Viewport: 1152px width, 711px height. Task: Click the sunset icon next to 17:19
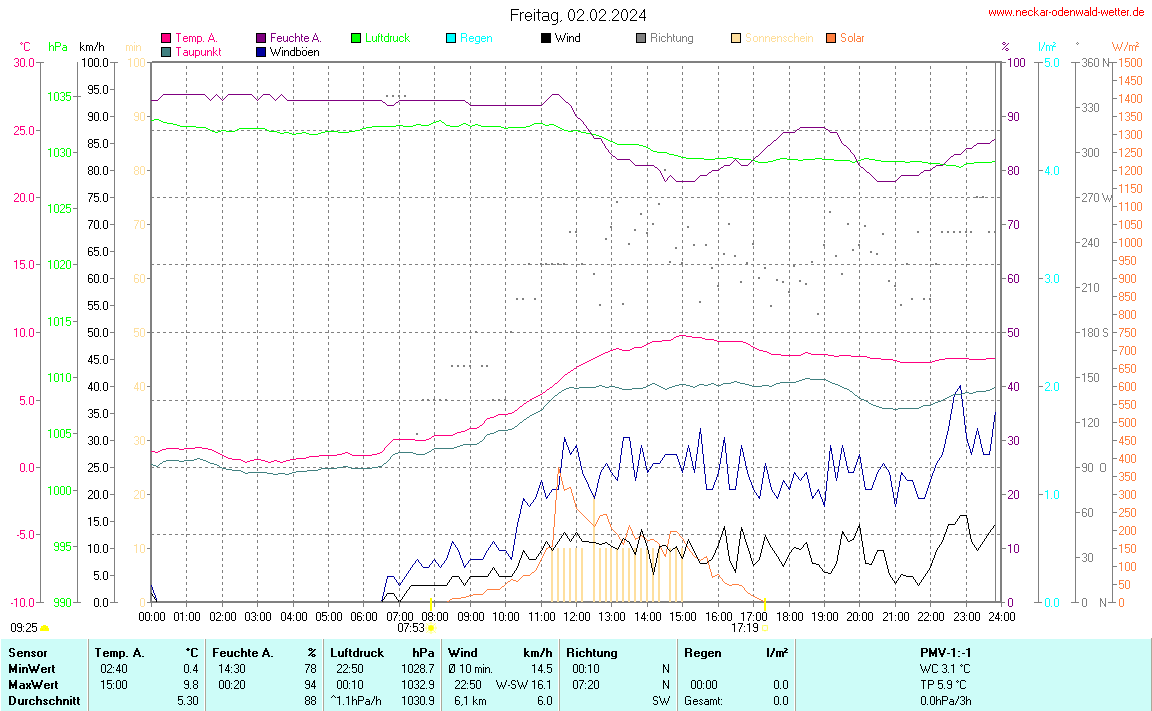click(765, 628)
